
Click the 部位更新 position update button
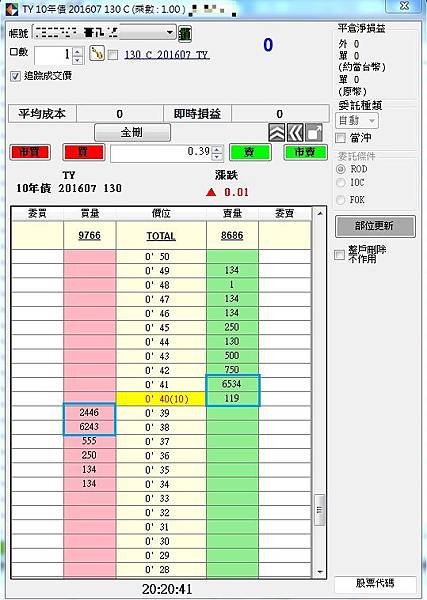(375, 226)
